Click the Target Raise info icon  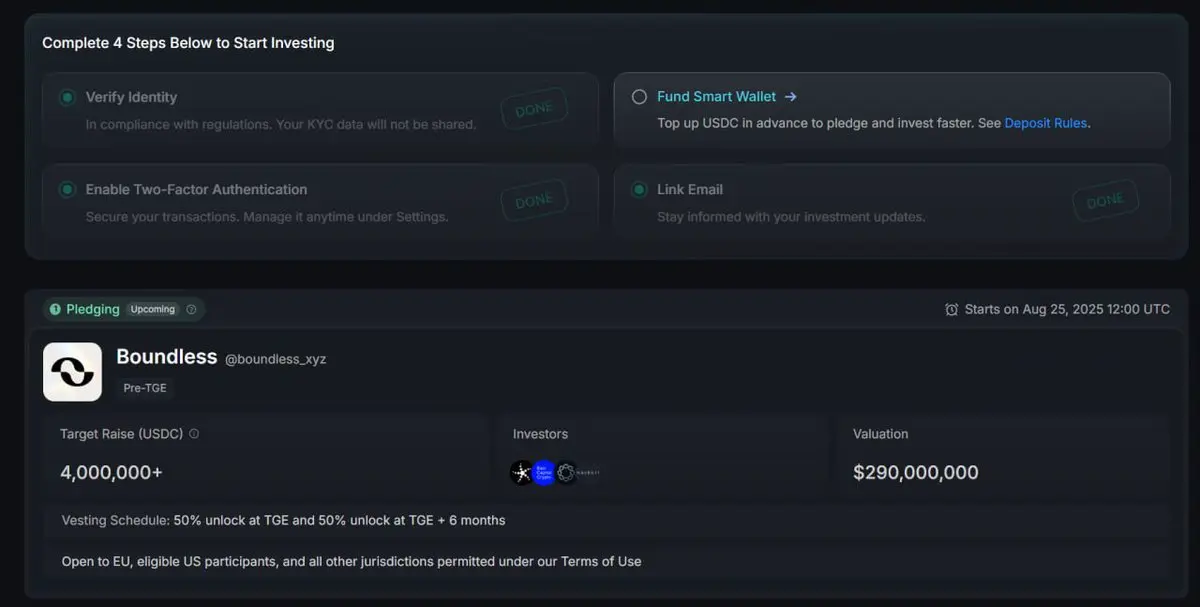pyautogui.click(x=194, y=434)
